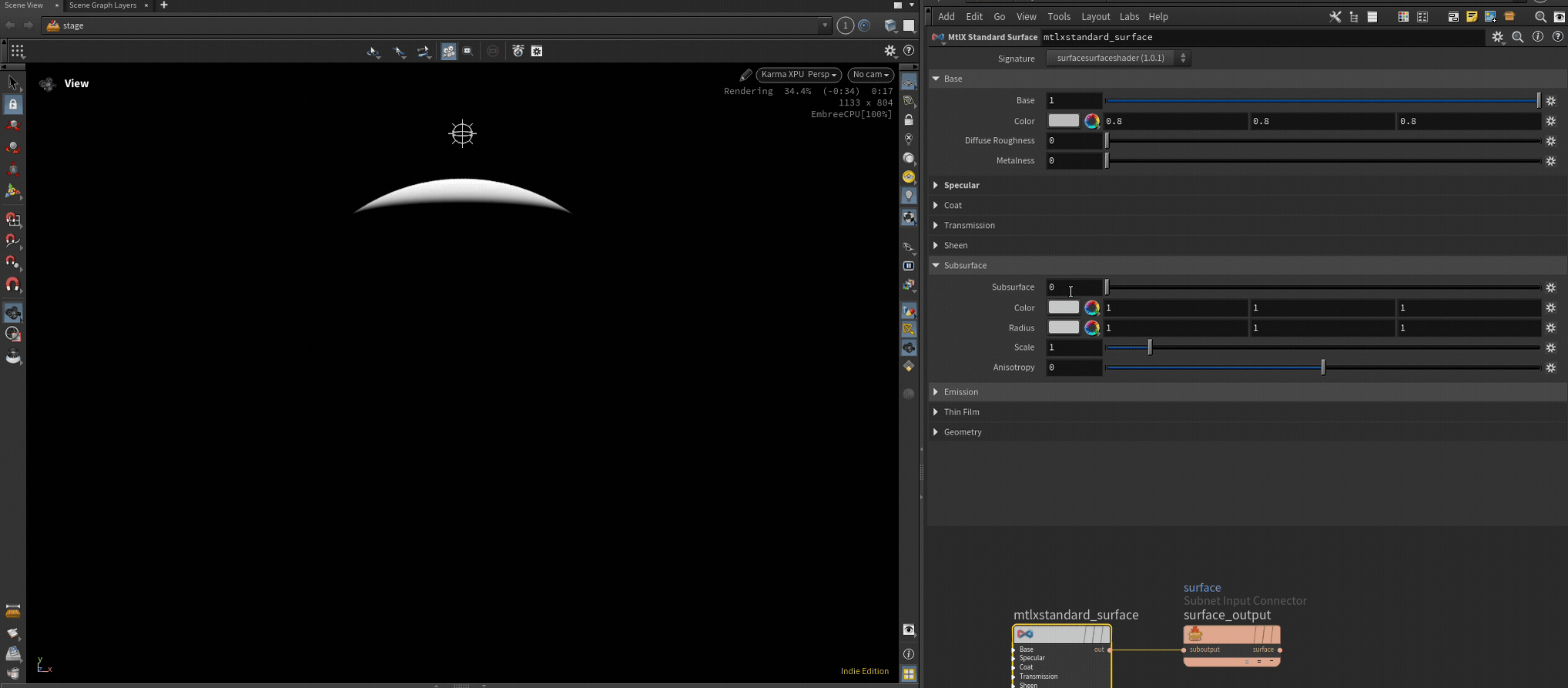1568x688 pixels.
Task: Click the wrench tools icon in network toolbar
Action: click(x=1335, y=17)
